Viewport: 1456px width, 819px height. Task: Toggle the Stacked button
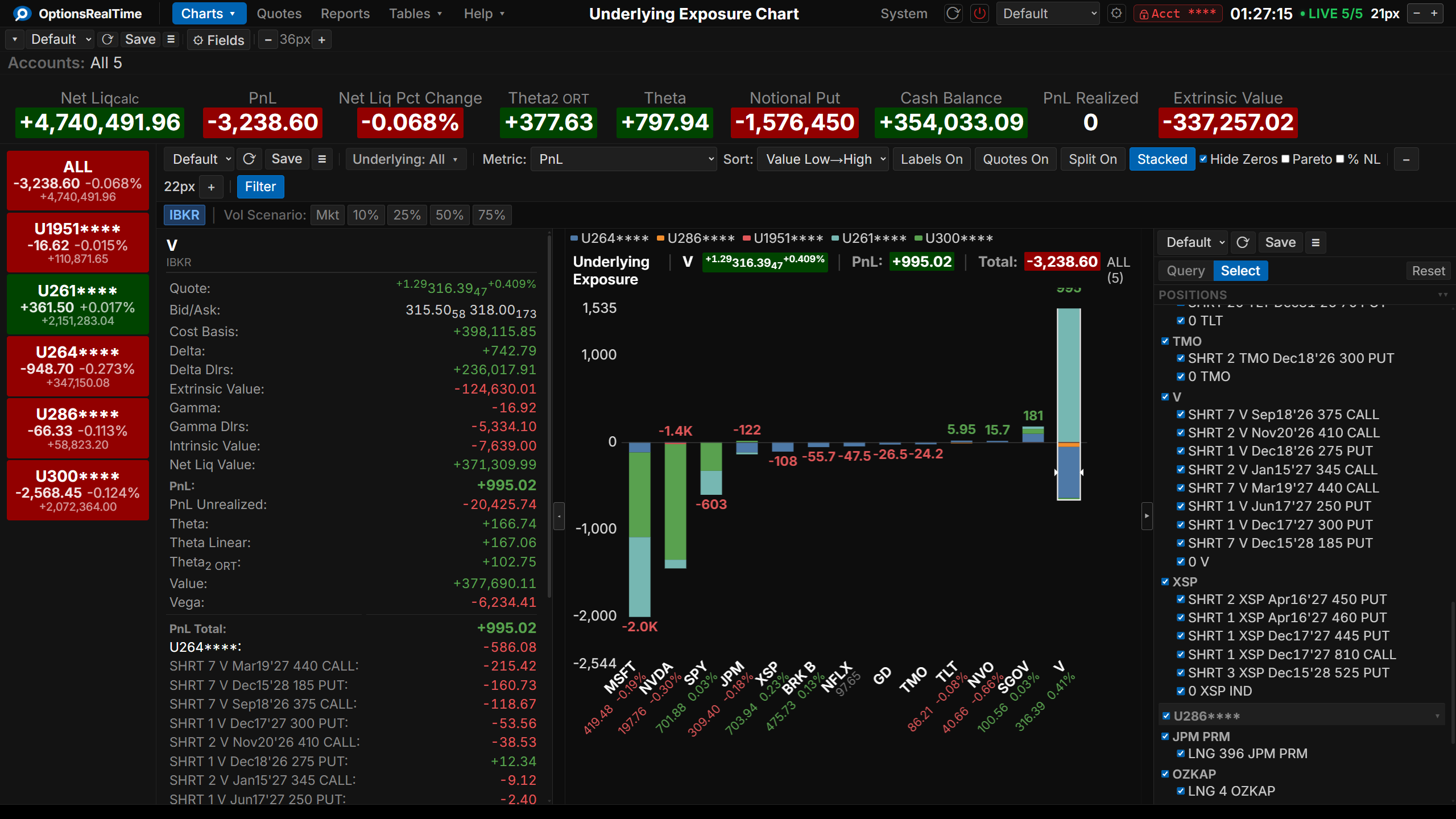click(x=1162, y=159)
